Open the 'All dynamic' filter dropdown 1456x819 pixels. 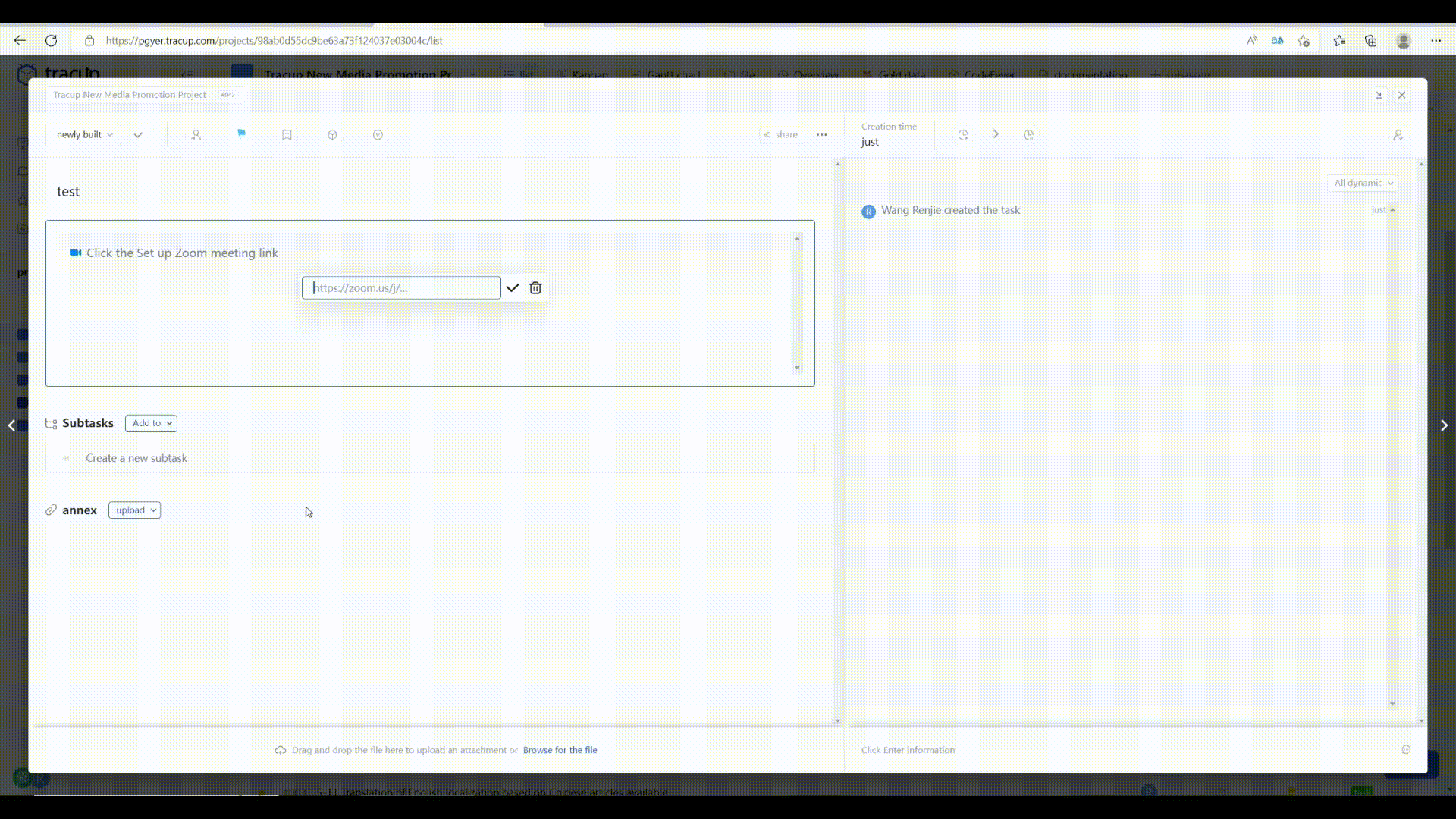click(x=1363, y=183)
